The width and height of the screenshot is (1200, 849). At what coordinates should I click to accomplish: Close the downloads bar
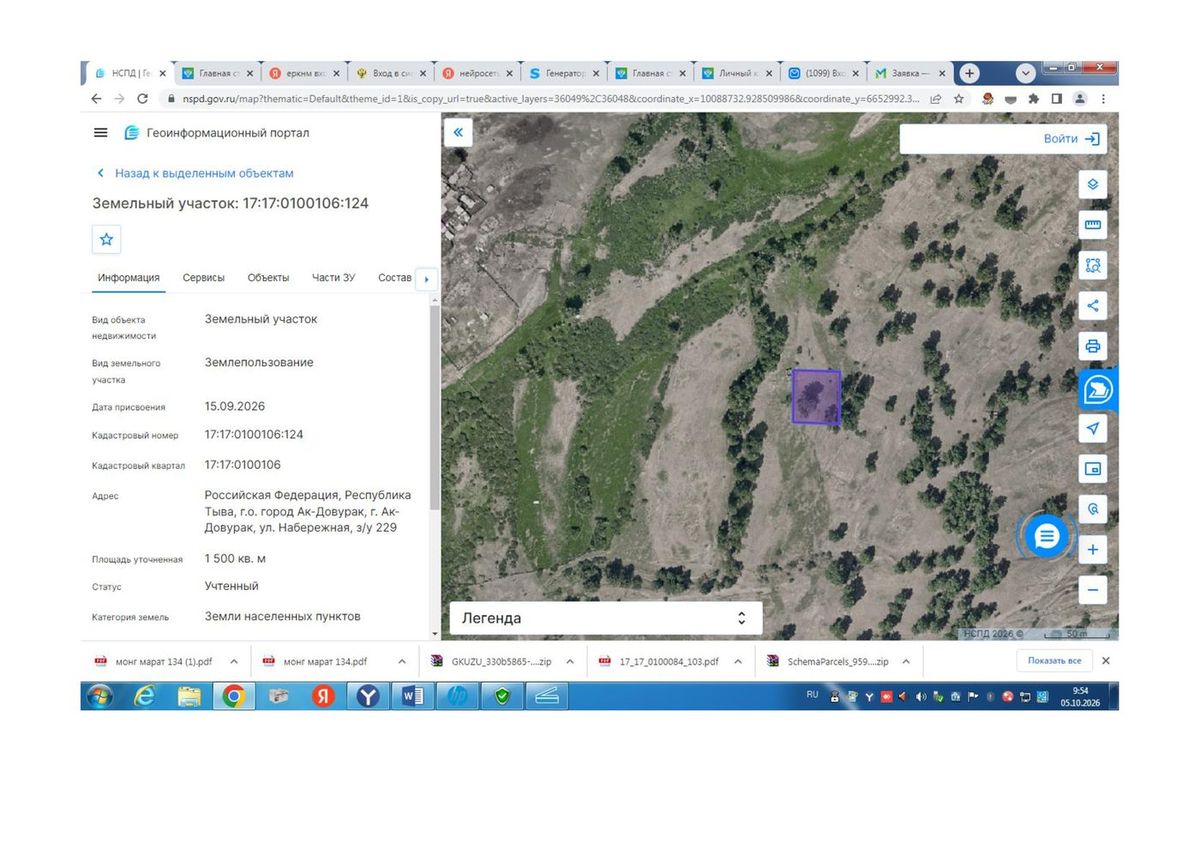click(x=1105, y=661)
